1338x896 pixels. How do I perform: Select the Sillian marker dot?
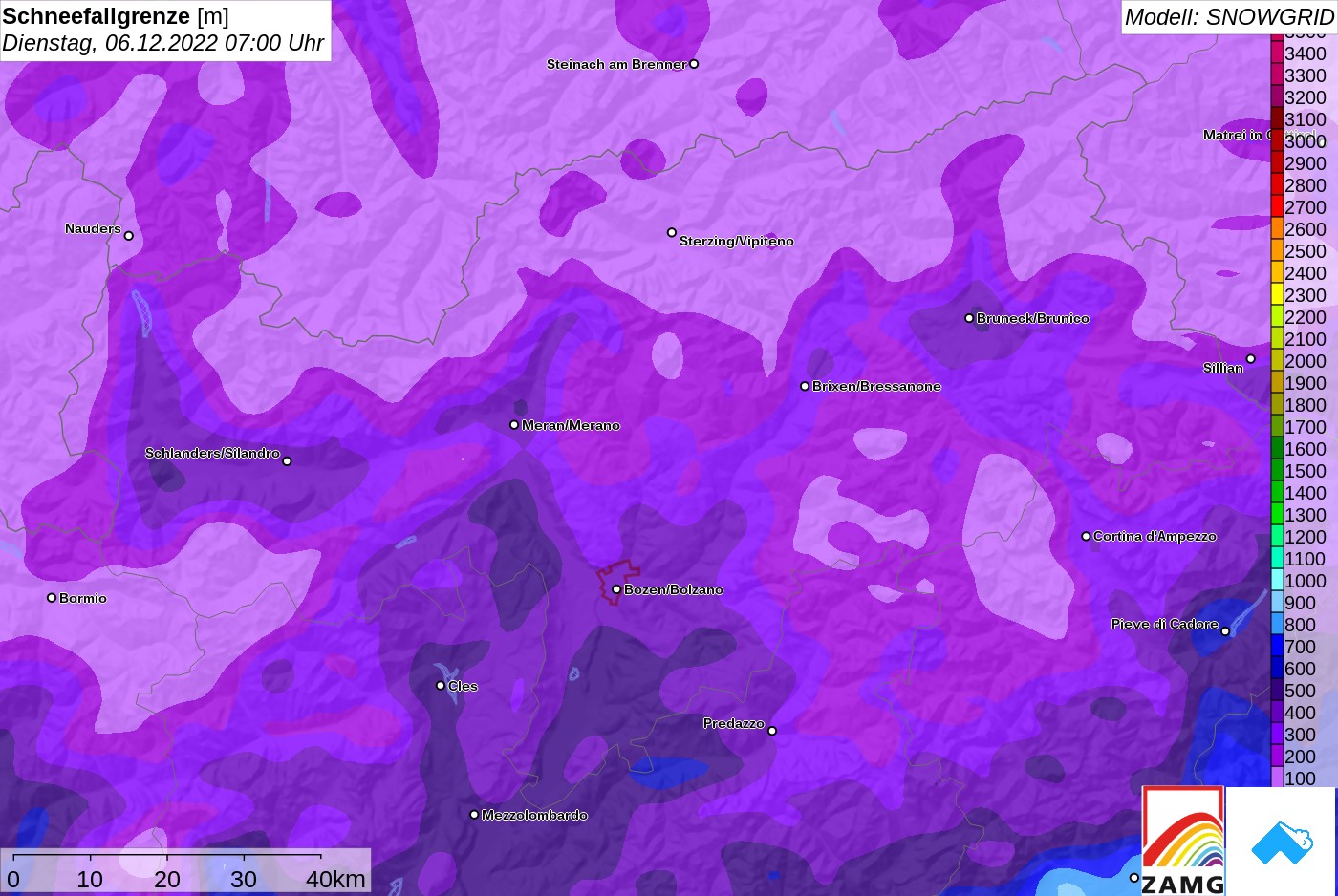click(x=1250, y=359)
